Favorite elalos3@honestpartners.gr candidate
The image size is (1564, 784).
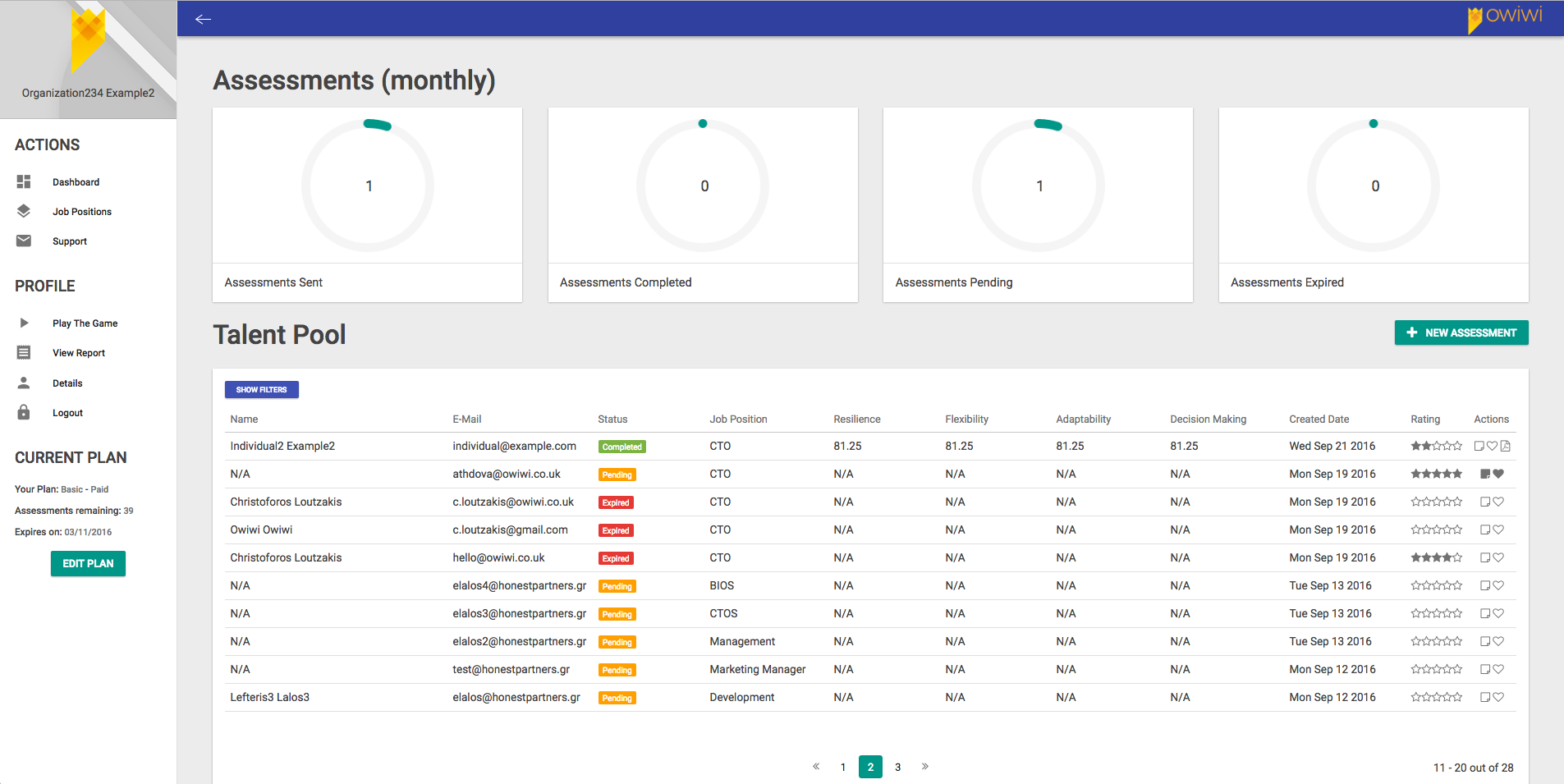pyautogui.click(x=1498, y=613)
